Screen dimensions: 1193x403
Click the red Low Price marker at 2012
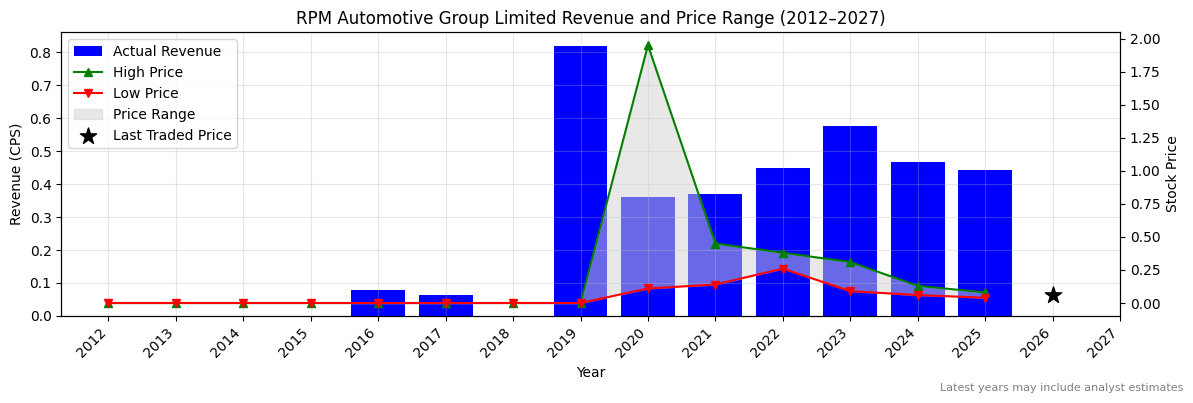point(108,303)
